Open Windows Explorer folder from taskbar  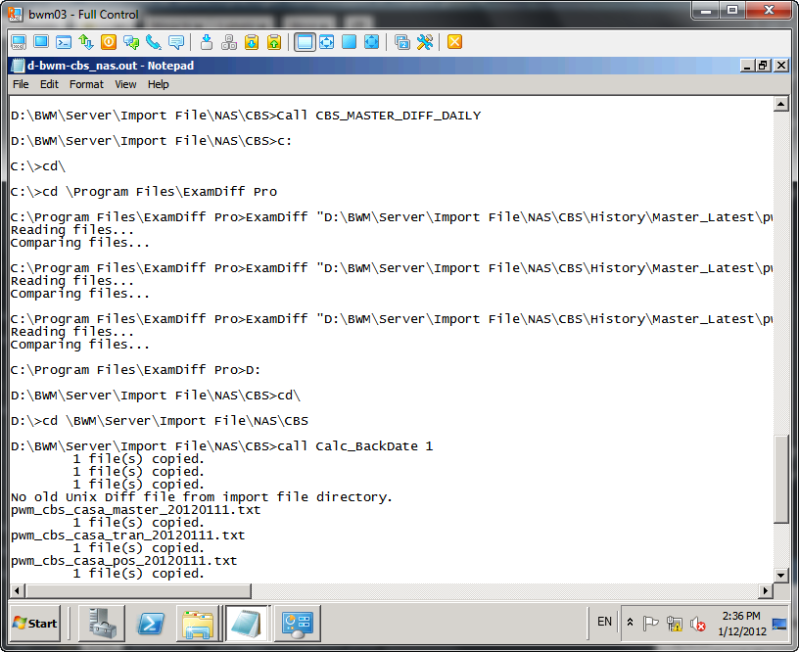tap(199, 623)
